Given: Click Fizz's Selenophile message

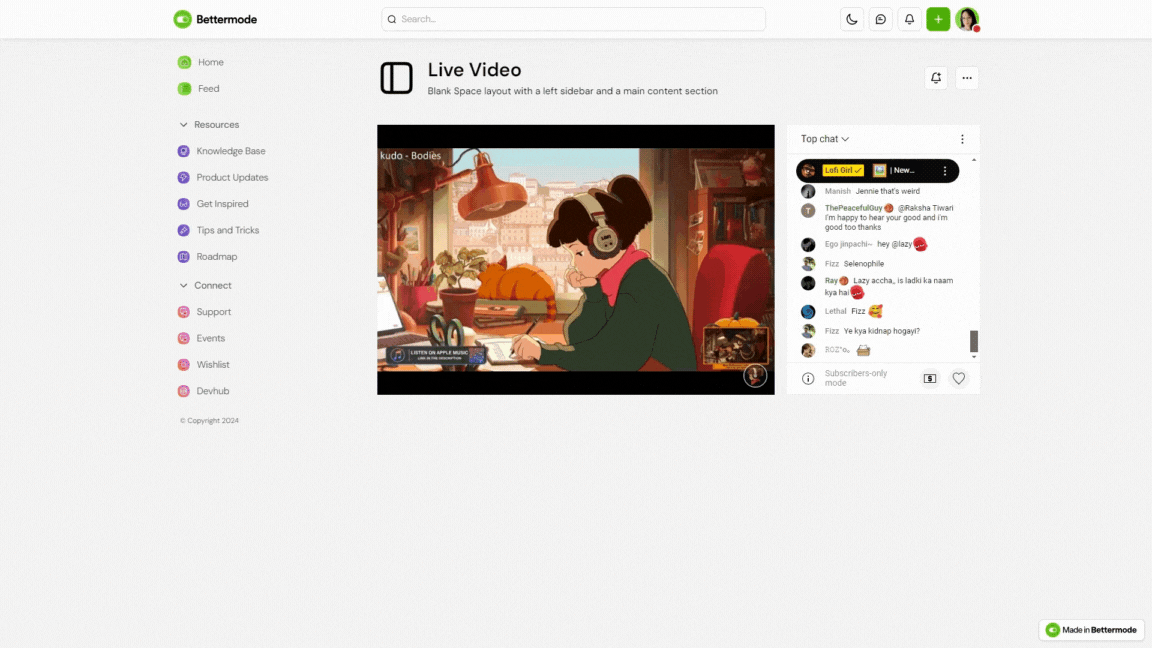Looking at the screenshot, I should pos(863,264).
